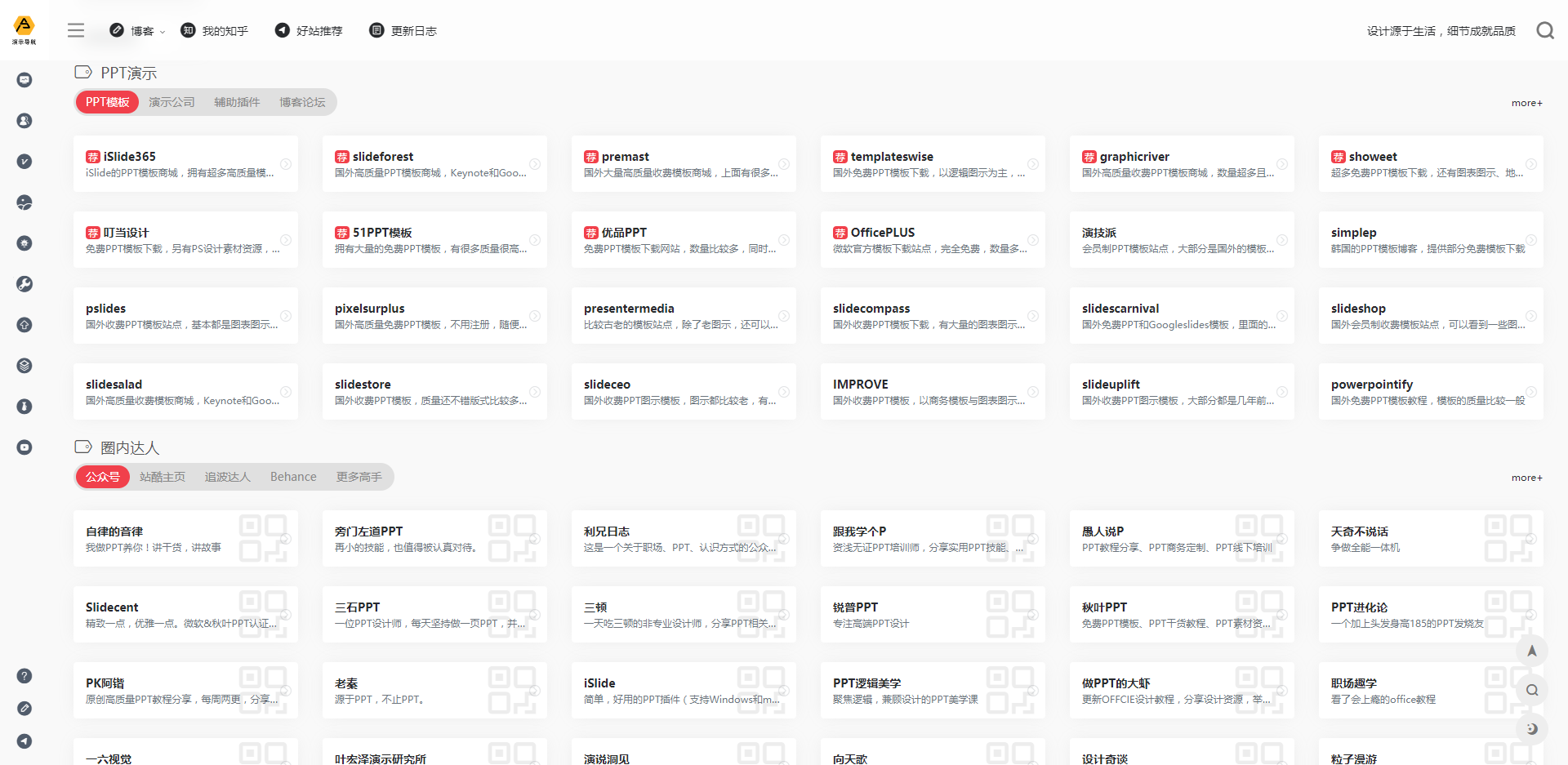Open the iSlide365 site card
The height and width of the screenshot is (765, 1568).
185,163
